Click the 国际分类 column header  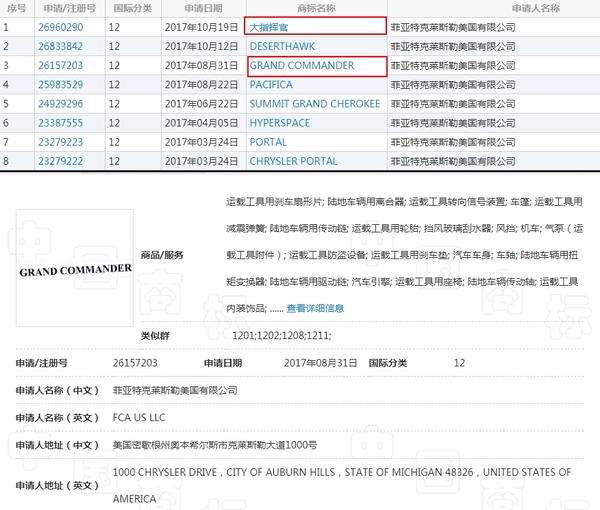[x=133, y=8]
